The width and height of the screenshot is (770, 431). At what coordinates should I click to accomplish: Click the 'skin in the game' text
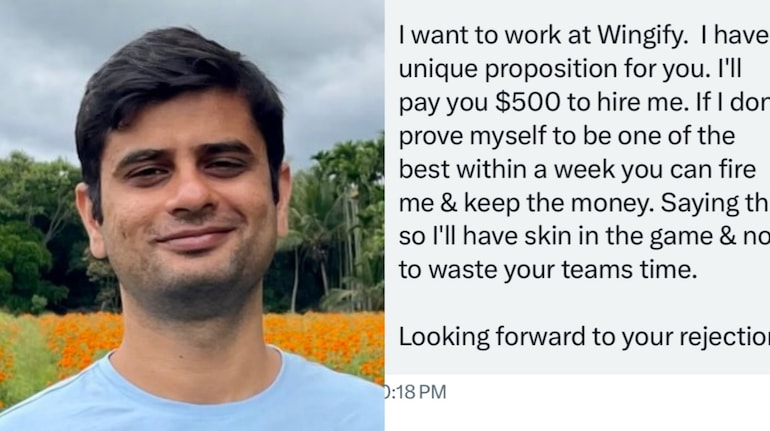coord(582,236)
